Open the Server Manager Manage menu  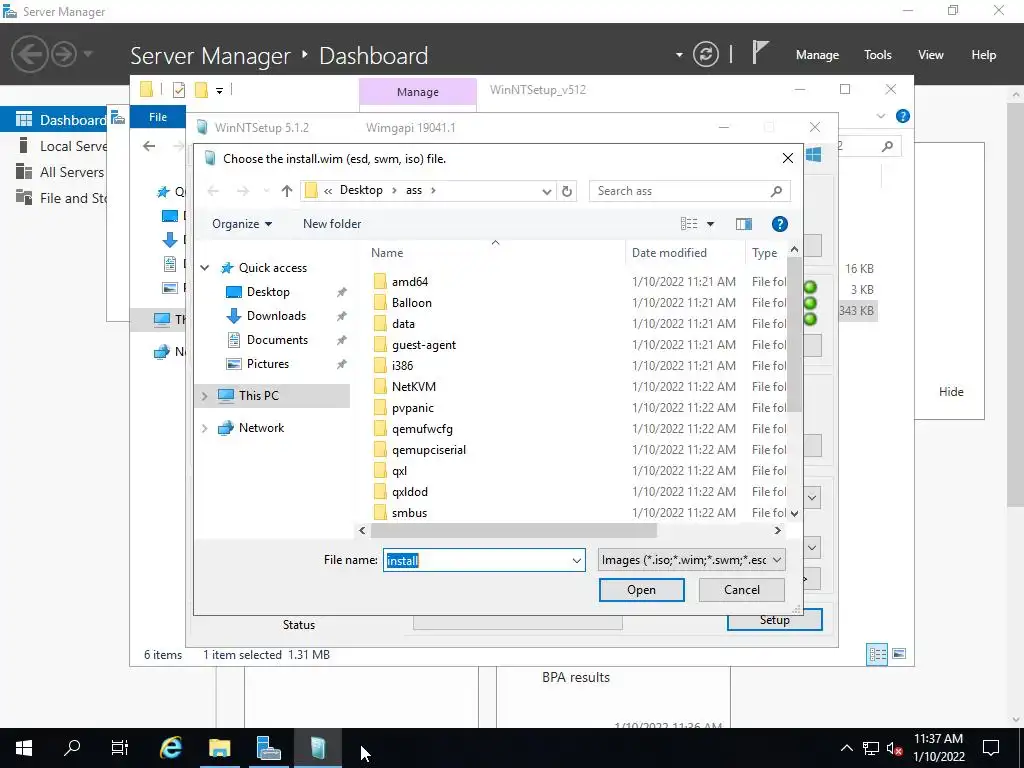tap(817, 55)
